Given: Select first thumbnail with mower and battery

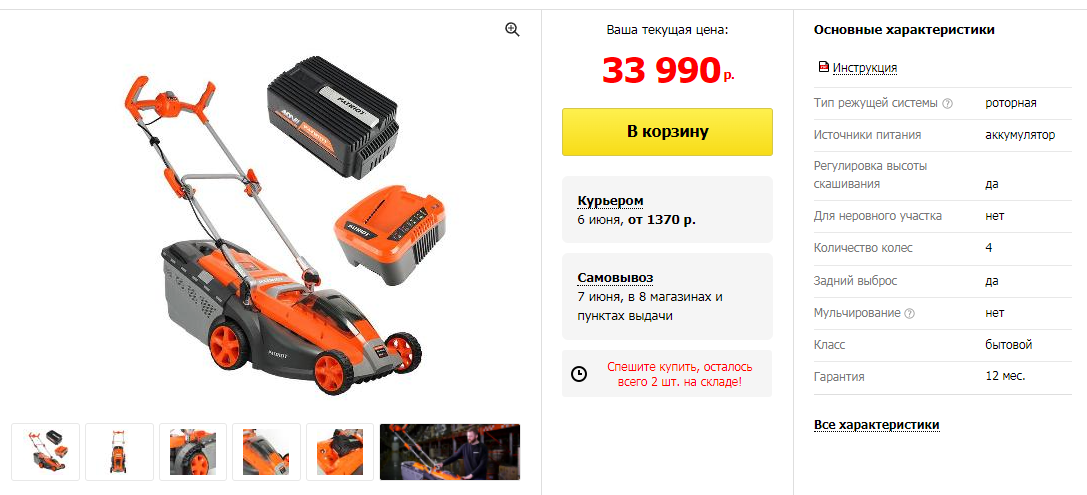Looking at the screenshot, I should (46, 452).
